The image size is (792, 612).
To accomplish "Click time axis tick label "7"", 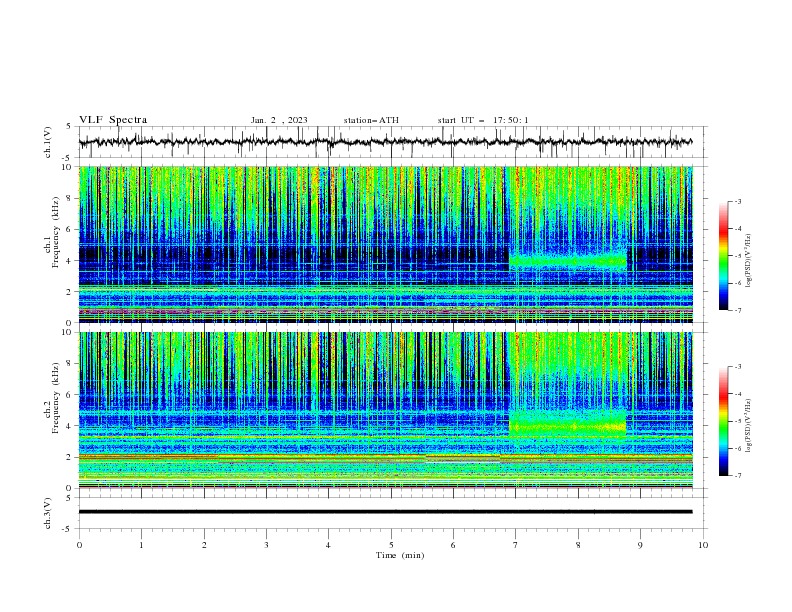I will tap(516, 545).
